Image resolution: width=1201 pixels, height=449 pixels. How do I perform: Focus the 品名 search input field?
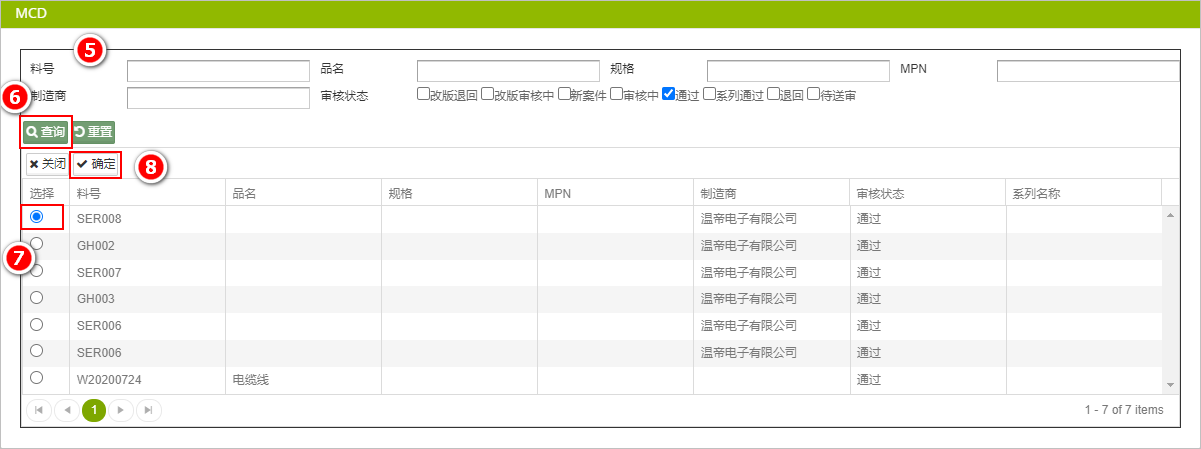(x=508, y=71)
